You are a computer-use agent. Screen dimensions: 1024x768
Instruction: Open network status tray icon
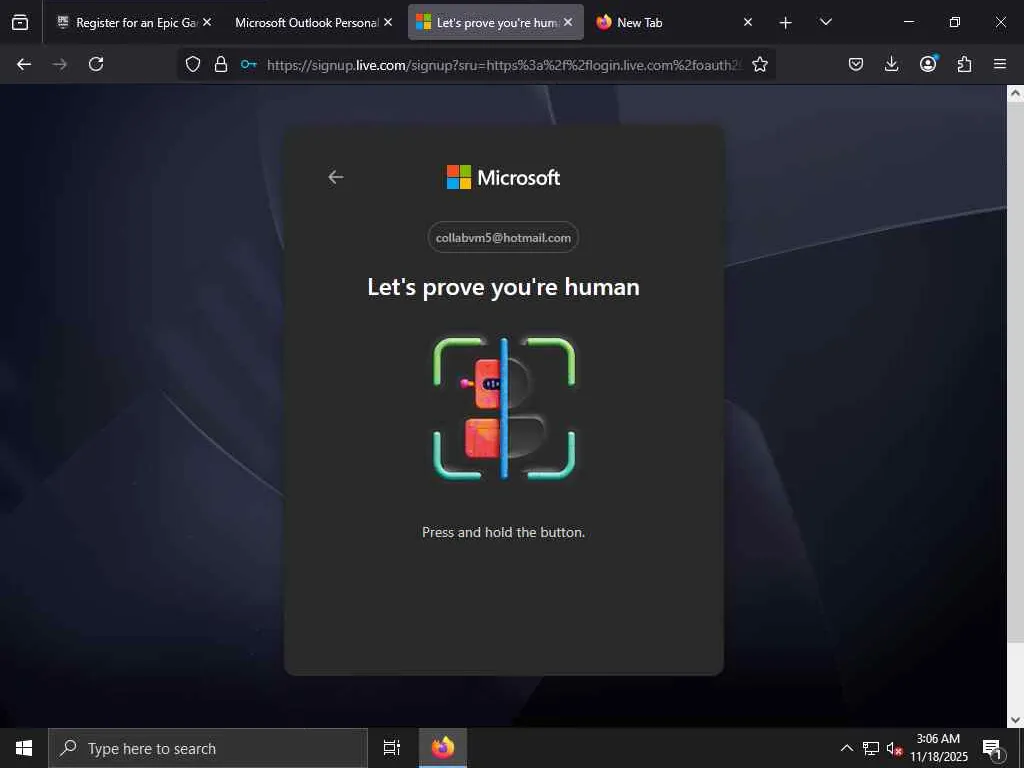[x=871, y=748]
